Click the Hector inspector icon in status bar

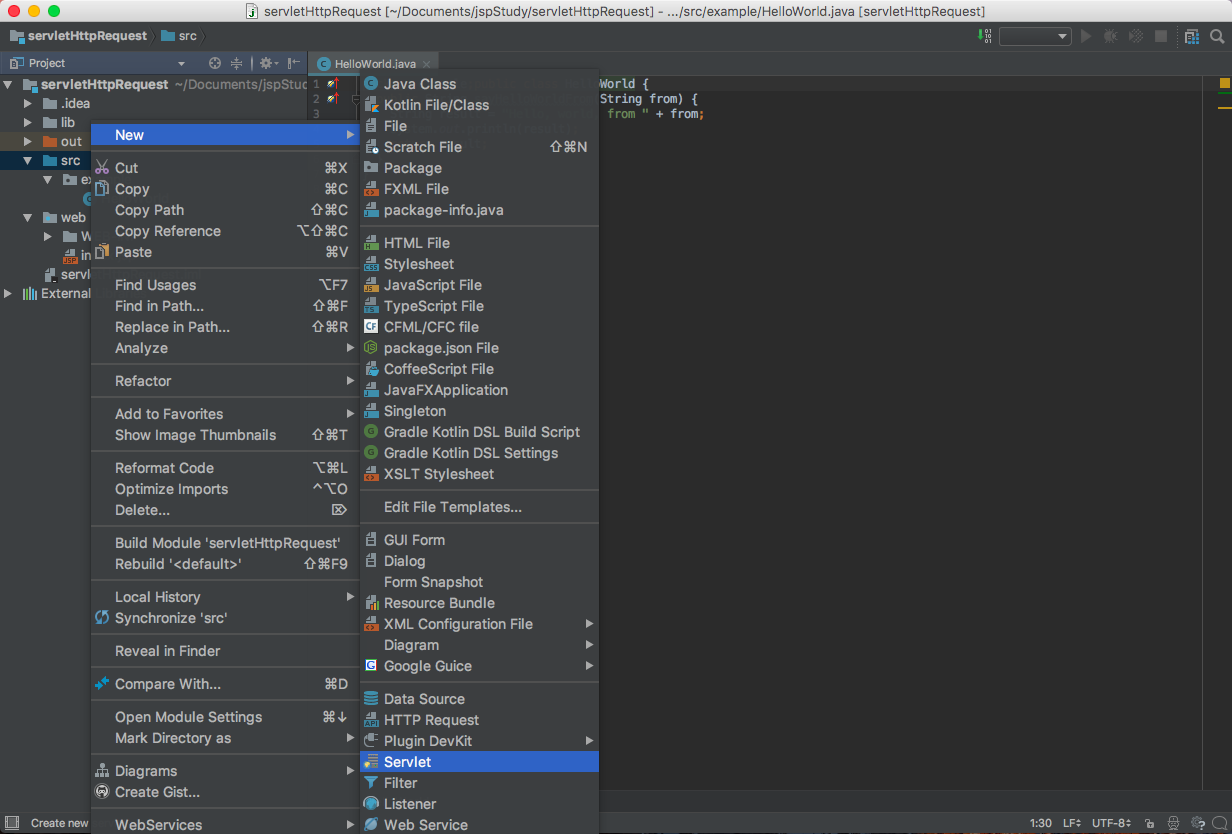point(1173,823)
